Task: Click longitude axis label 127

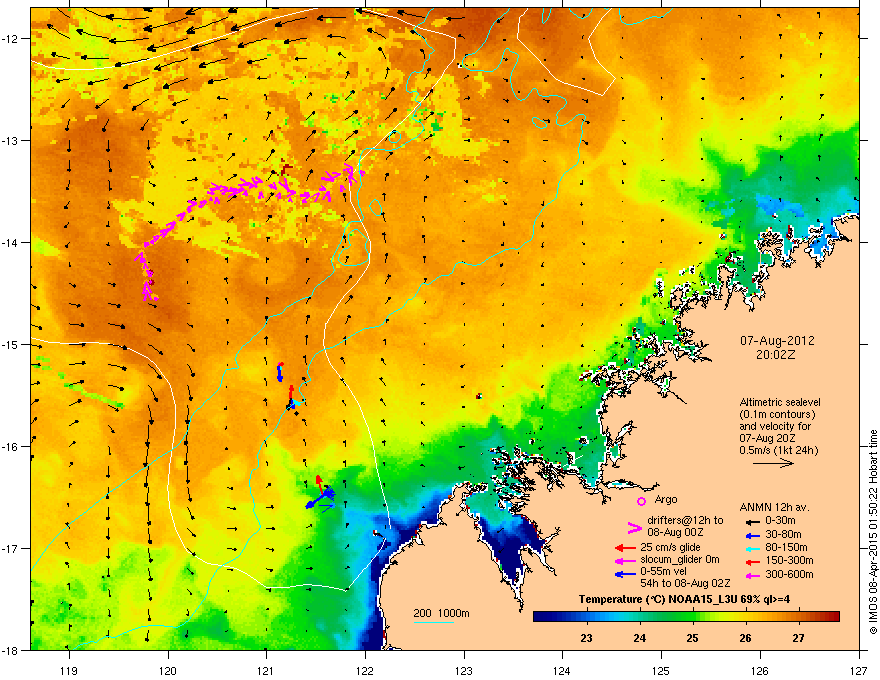Action: (x=859, y=670)
